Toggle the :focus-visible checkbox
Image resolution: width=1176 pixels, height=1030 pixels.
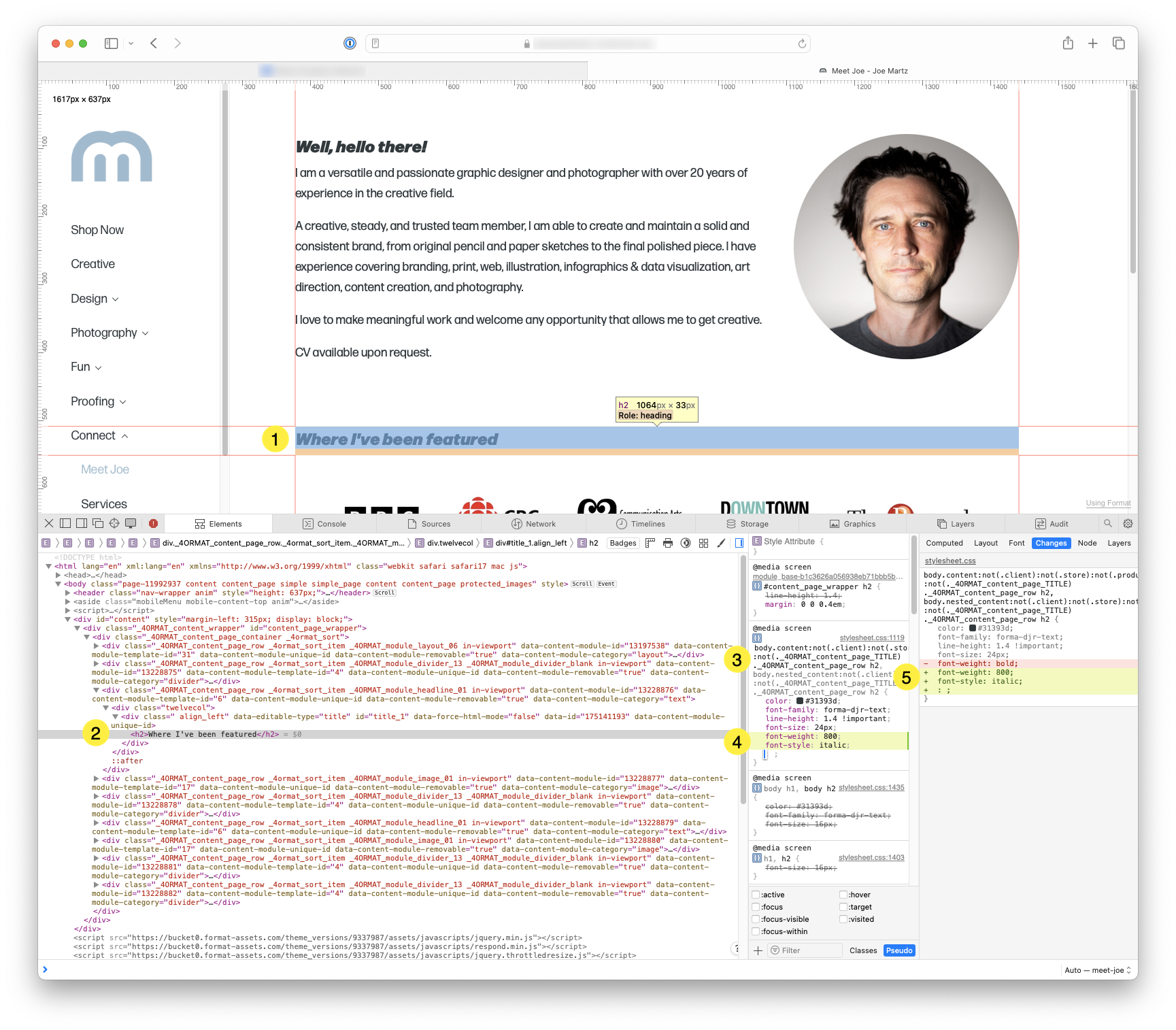(756, 919)
